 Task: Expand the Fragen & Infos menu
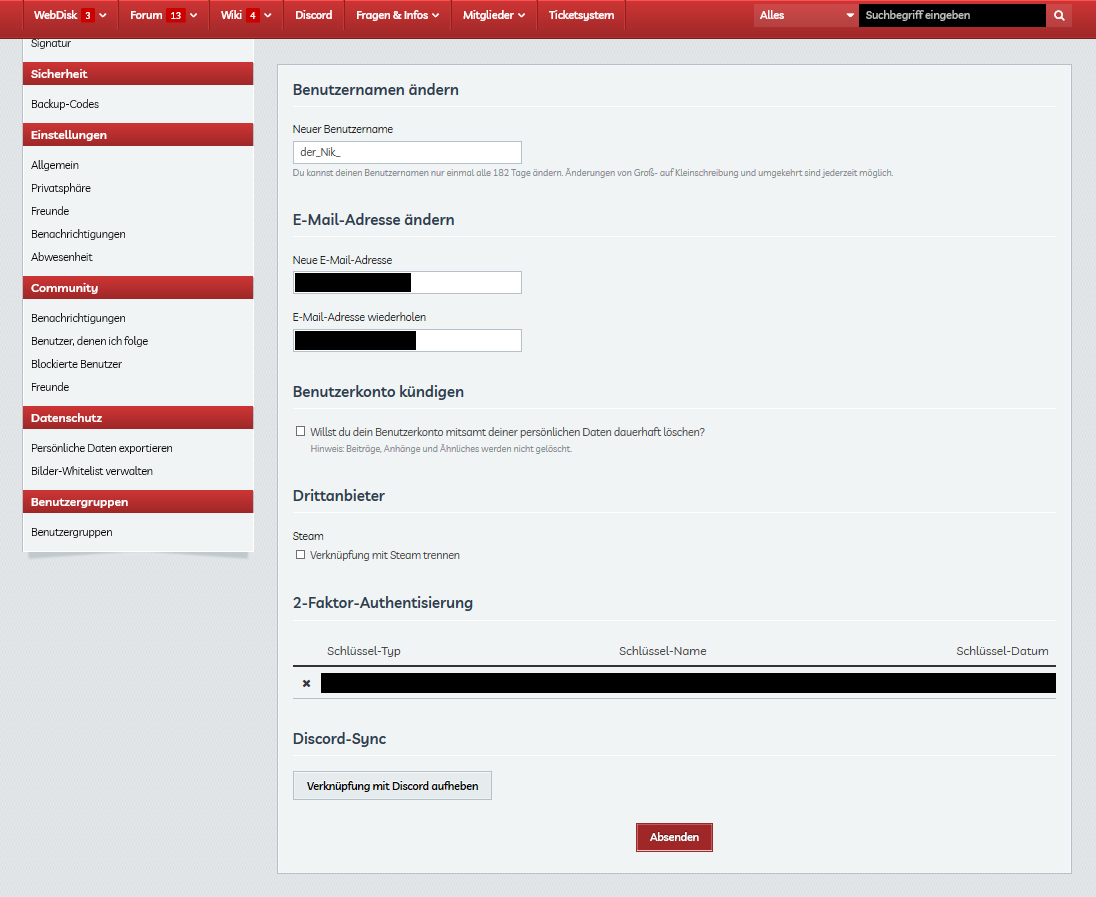click(397, 16)
